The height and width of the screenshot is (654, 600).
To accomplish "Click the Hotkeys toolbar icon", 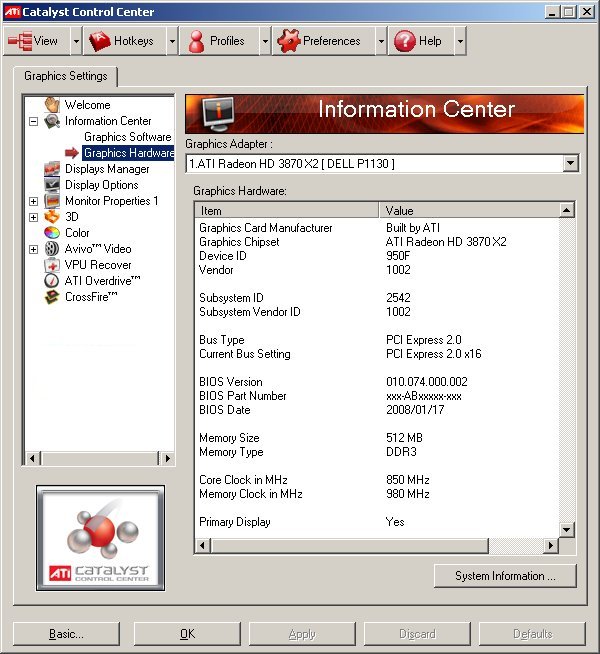I will tap(99, 41).
